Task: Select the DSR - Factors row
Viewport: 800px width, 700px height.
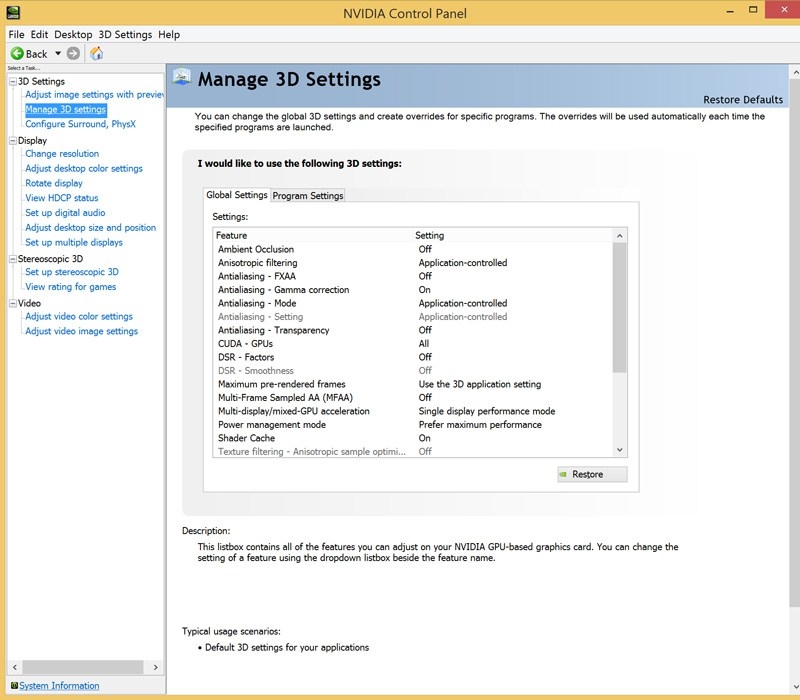Action: 413,357
